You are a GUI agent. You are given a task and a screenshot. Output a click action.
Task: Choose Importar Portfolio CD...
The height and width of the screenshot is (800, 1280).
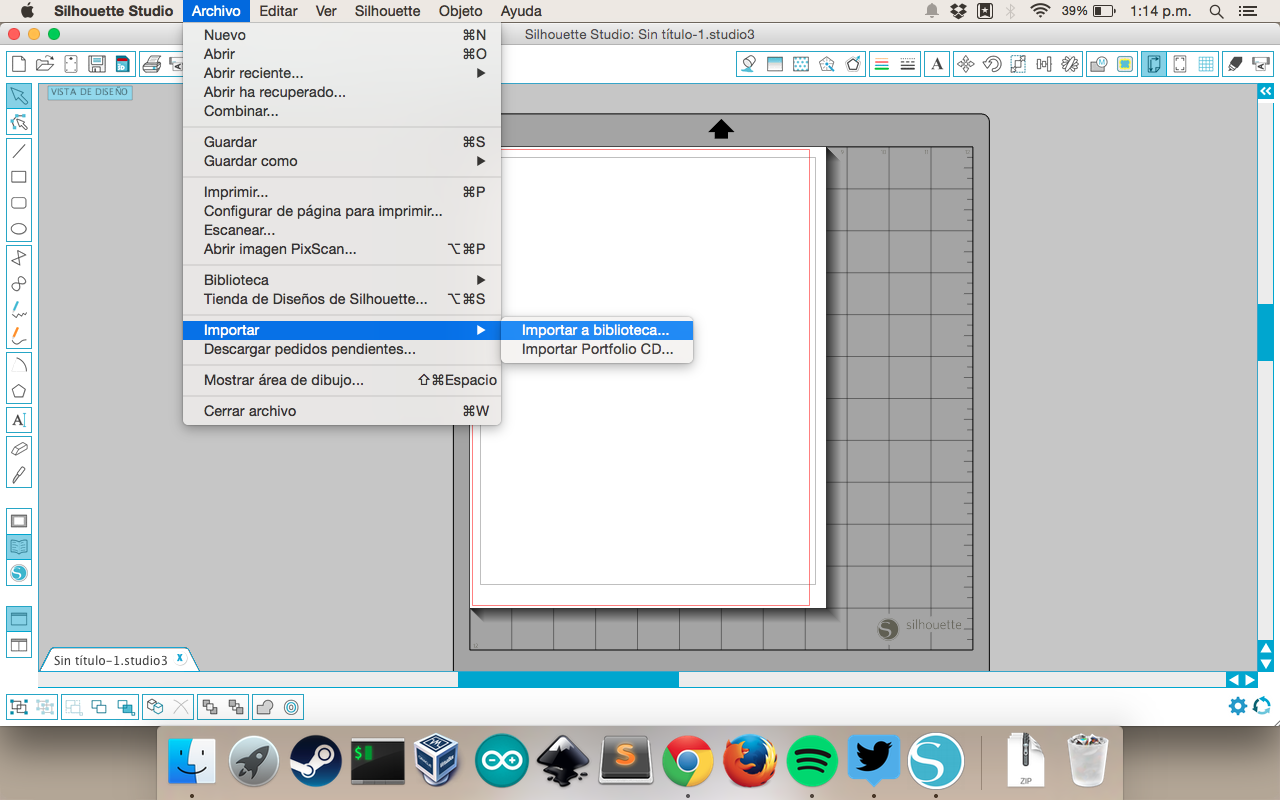click(597, 350)
